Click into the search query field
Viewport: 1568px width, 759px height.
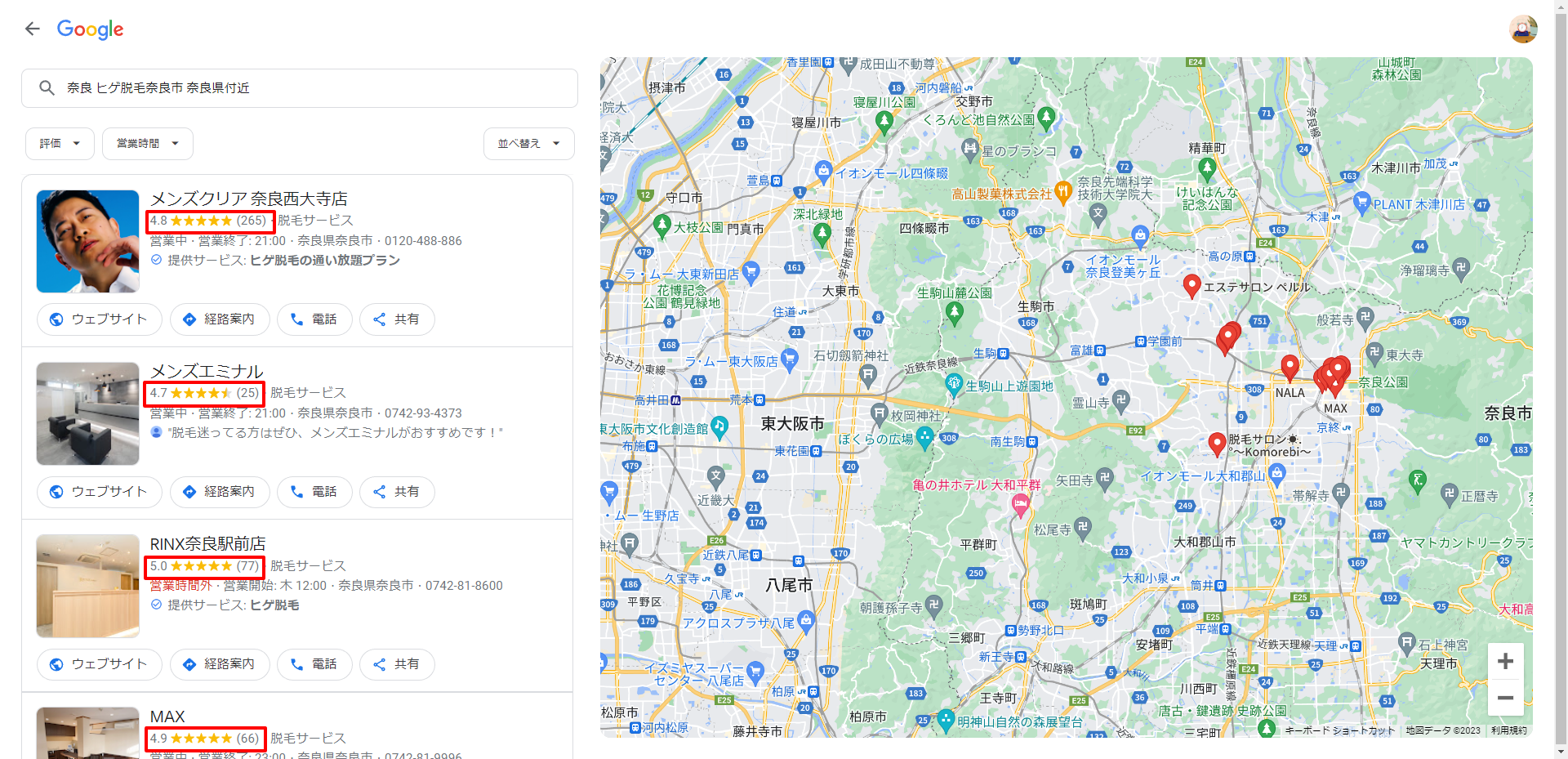point(300,88)
